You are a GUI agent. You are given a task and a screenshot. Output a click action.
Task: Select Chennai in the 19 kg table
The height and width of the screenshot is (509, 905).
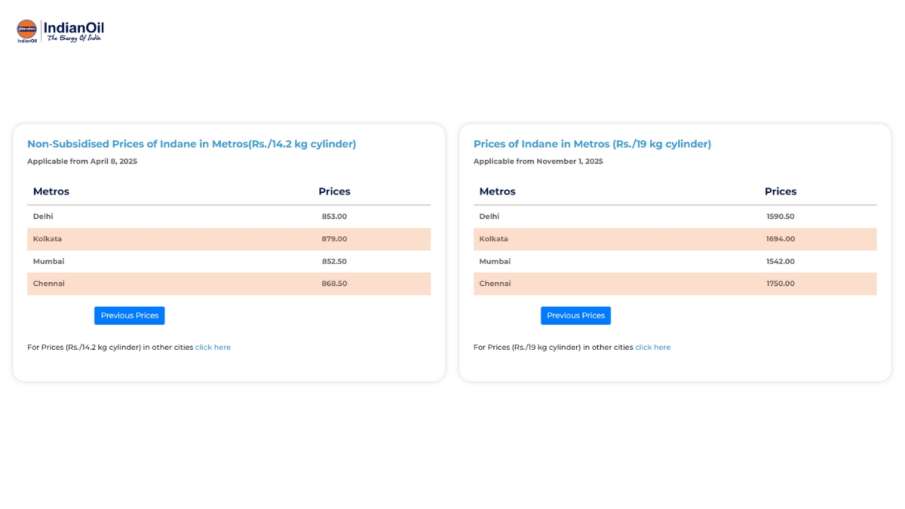495,283
